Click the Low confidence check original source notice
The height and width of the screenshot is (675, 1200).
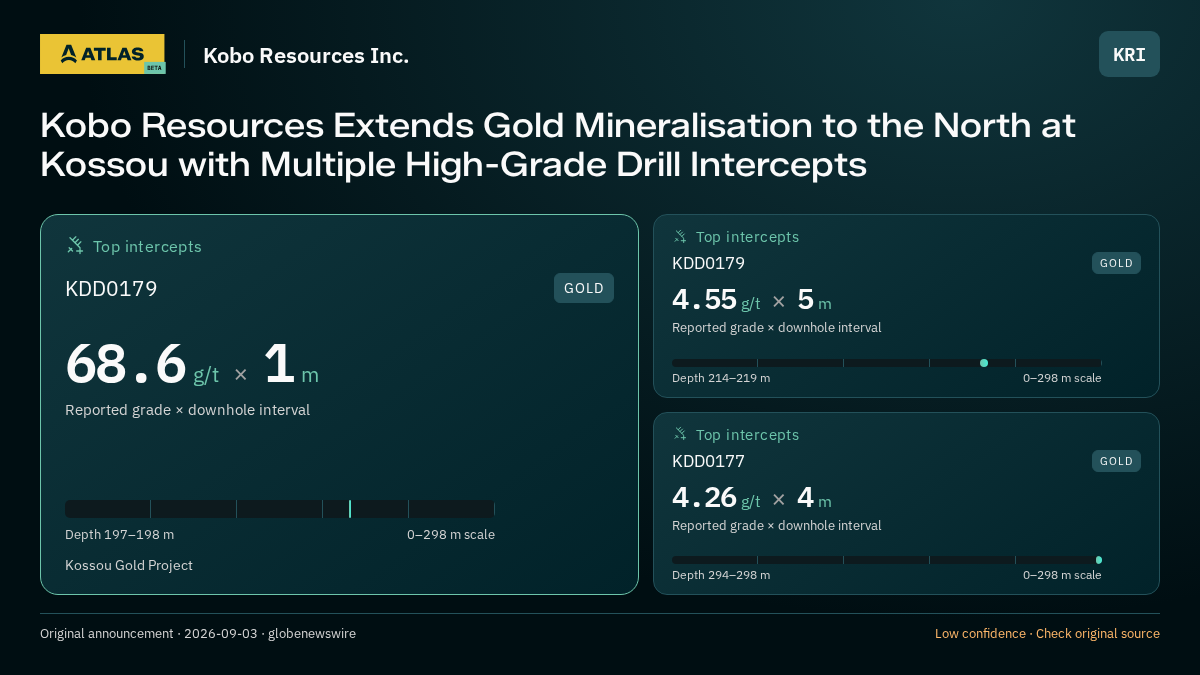[x=1047, y=633]
